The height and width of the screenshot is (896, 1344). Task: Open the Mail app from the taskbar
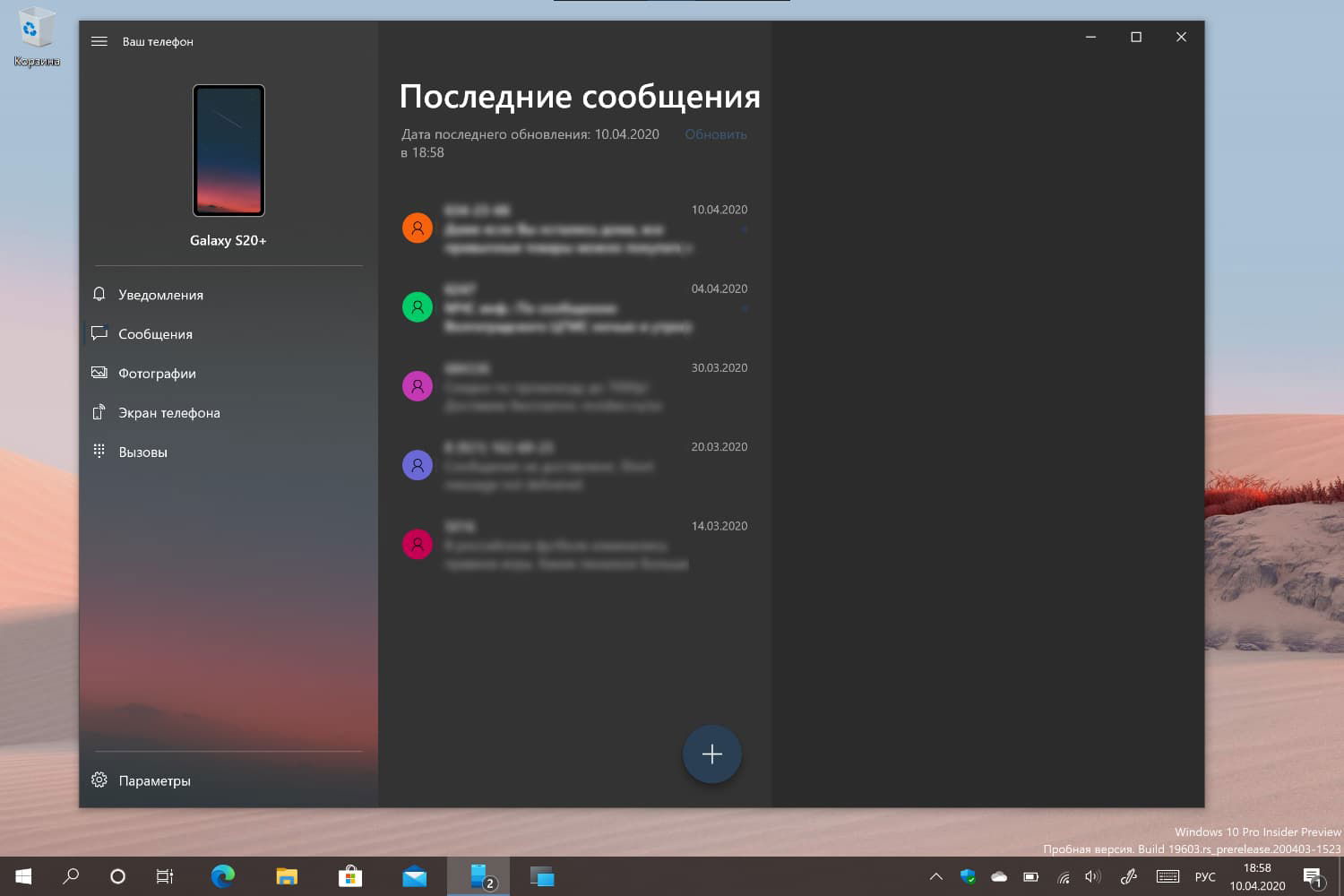point(413,876)
